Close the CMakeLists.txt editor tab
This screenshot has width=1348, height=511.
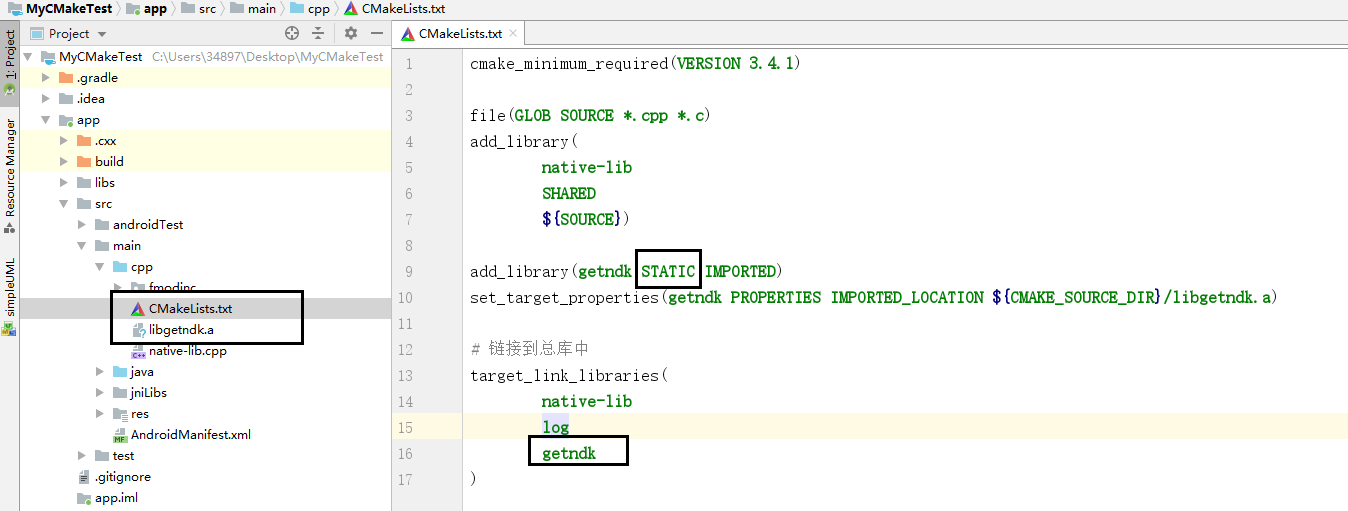click(513, 33)
